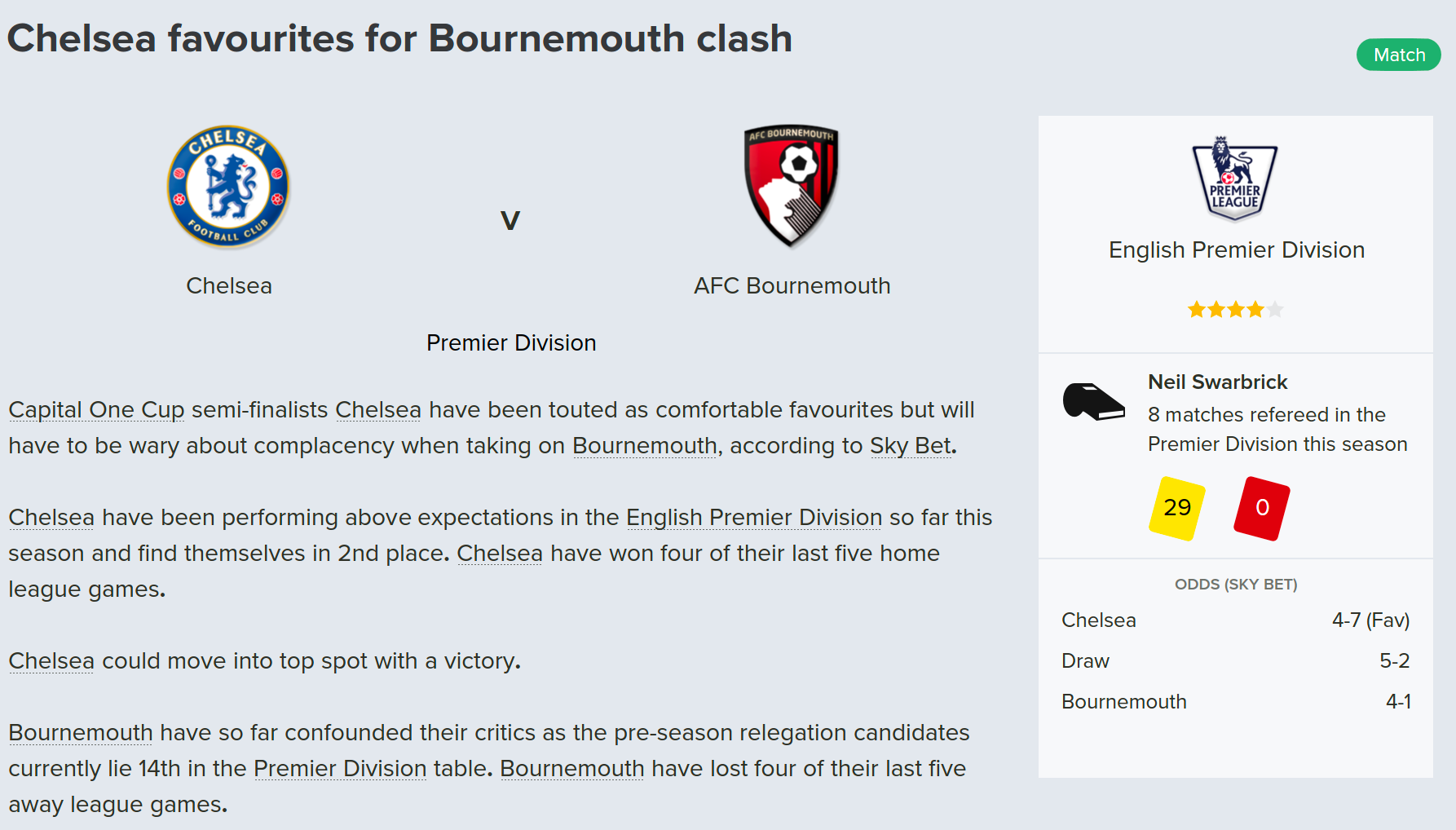Click English Premier Division title in side panel
The width and height of the screenshot is (1456, 830).
coord(1236,249)
